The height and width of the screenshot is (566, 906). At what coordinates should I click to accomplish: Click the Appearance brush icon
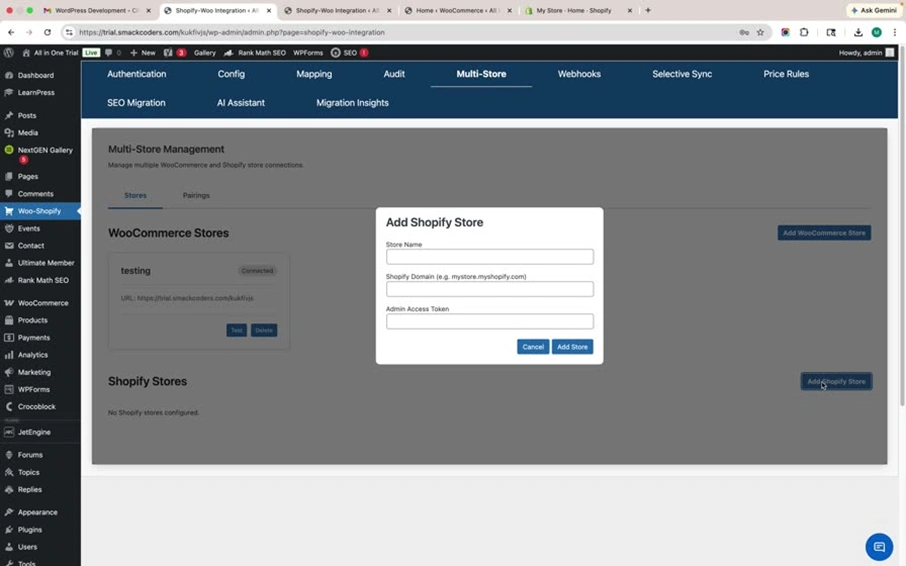pos(9,512)
